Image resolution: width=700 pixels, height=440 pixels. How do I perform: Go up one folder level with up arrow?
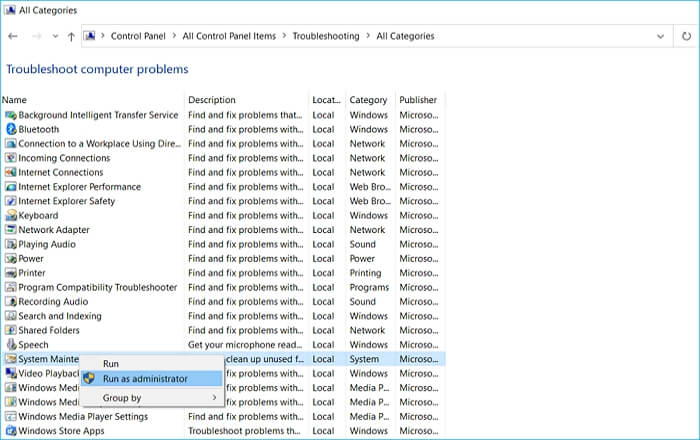click(71, 36)
